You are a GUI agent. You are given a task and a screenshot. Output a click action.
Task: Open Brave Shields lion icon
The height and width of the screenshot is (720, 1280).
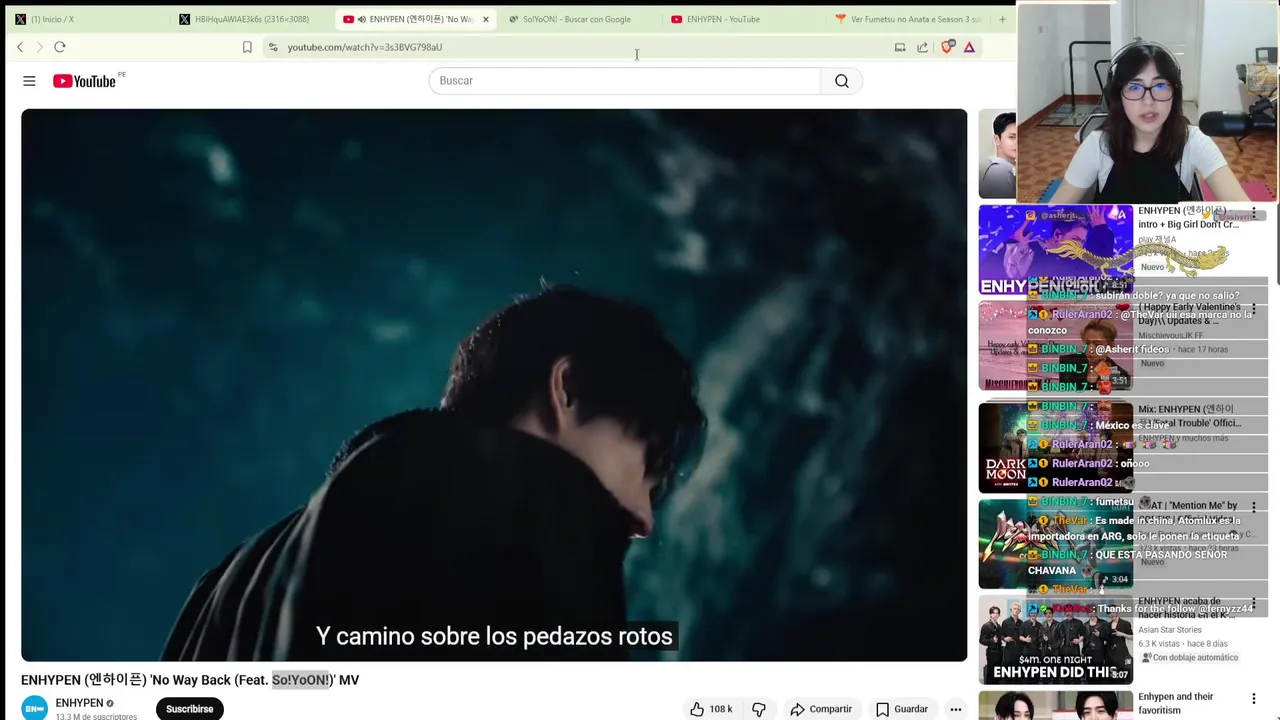click(947, 47)
